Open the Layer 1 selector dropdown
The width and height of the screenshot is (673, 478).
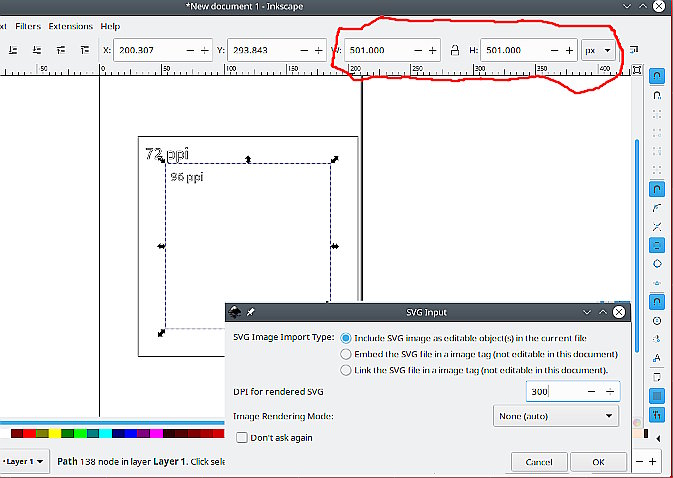[24, 462]
